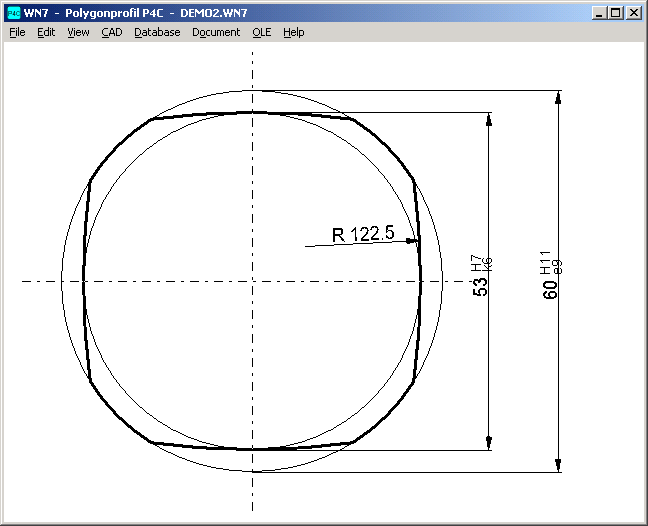Image resolution: width=648 pixels, height=526 pixels.
Task: Minimize the WN7 window
Action: [x=598, y=13]
